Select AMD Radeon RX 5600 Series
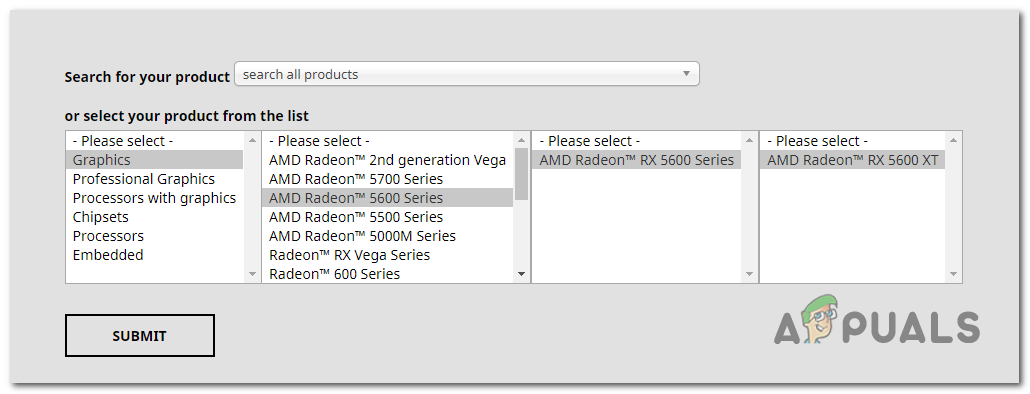 [637, 160]
